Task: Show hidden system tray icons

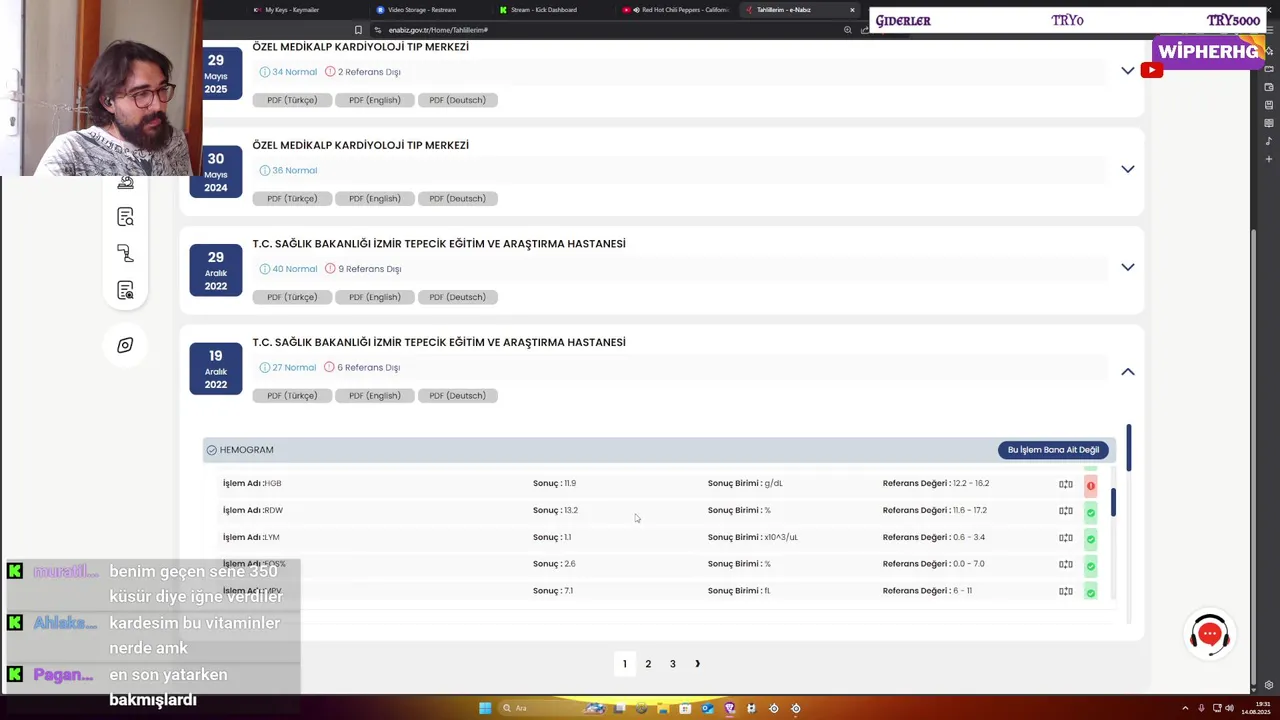Action: (1185, 708)
